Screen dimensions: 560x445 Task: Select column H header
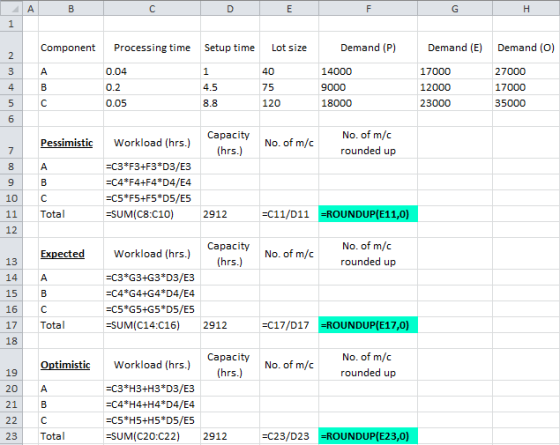526,8
